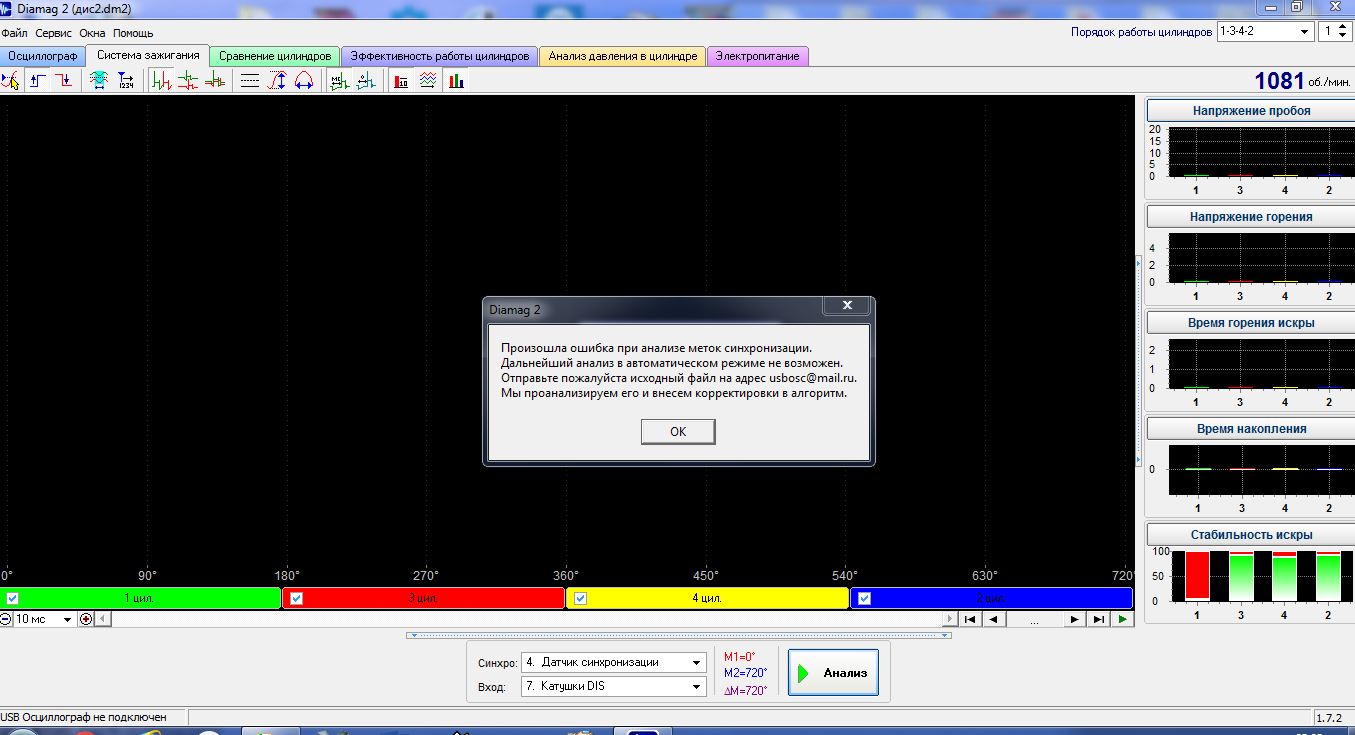
Task: Switch to Эффективность работы цилиндров tab
Action: 440,56
